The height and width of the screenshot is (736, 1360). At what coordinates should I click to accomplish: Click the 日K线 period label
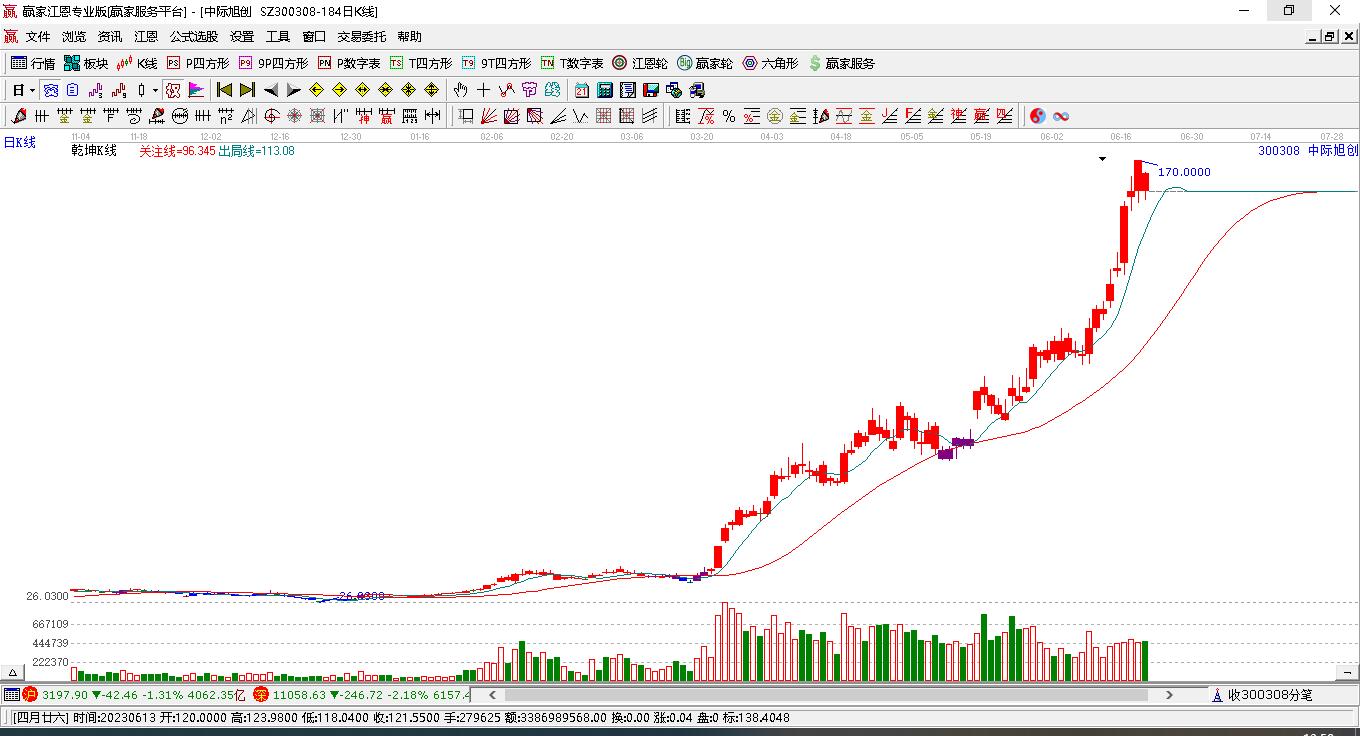[x=19, y=143]
